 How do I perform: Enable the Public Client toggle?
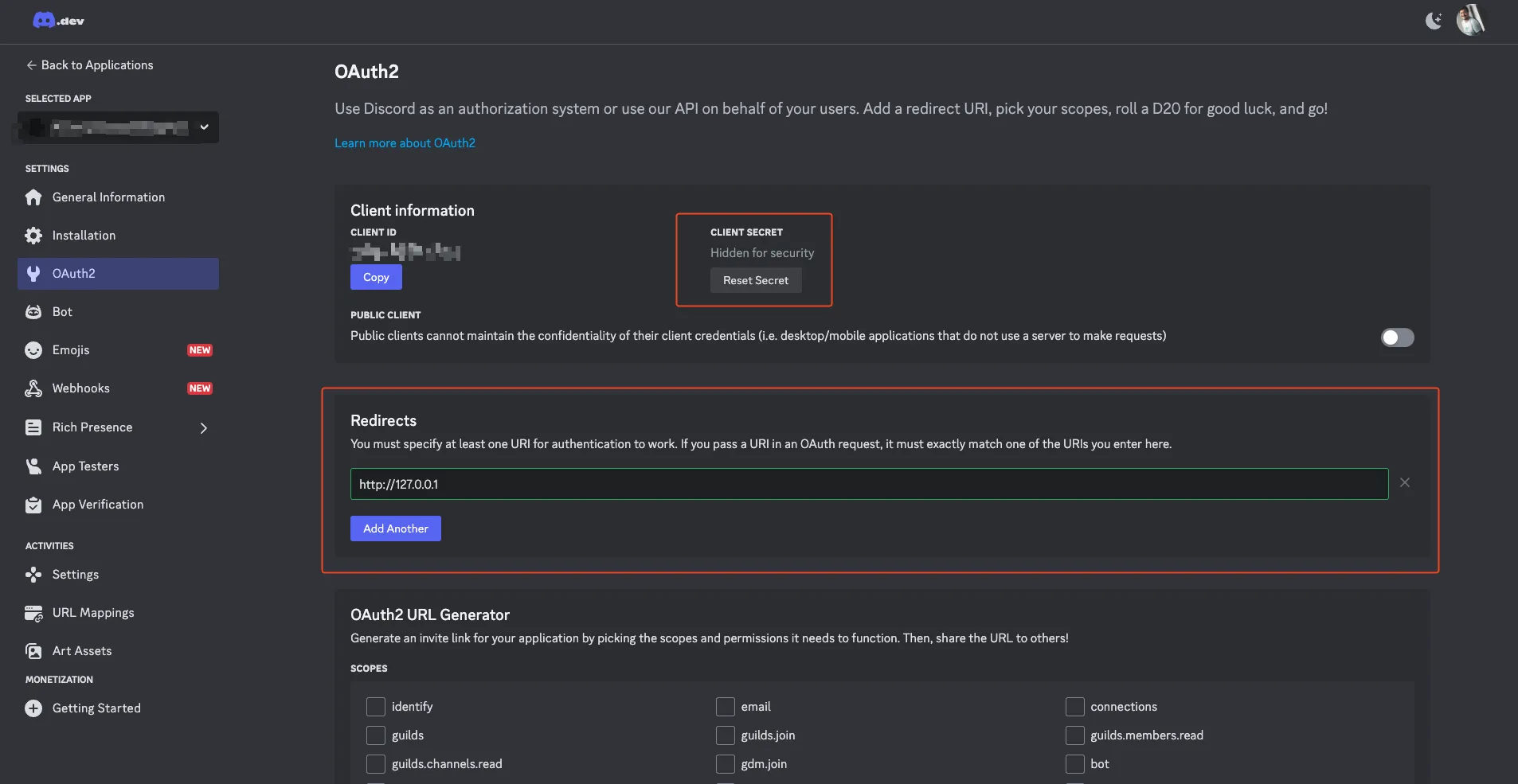(1397, 337)
